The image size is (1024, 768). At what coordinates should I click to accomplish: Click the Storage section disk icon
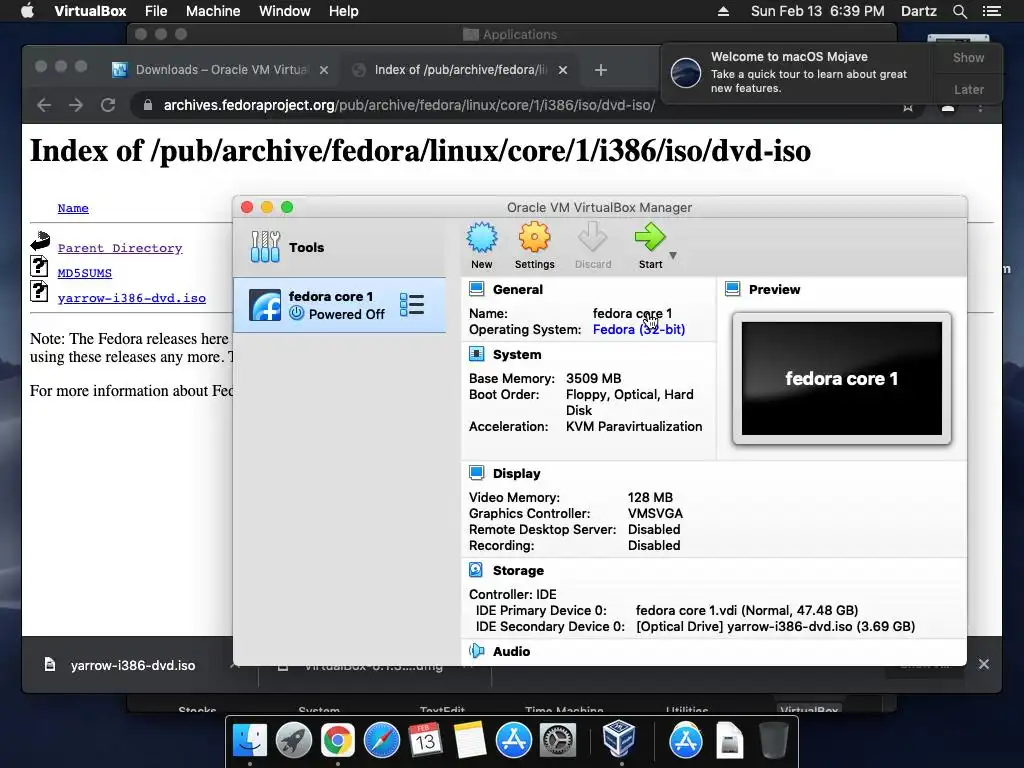[477, 570]
